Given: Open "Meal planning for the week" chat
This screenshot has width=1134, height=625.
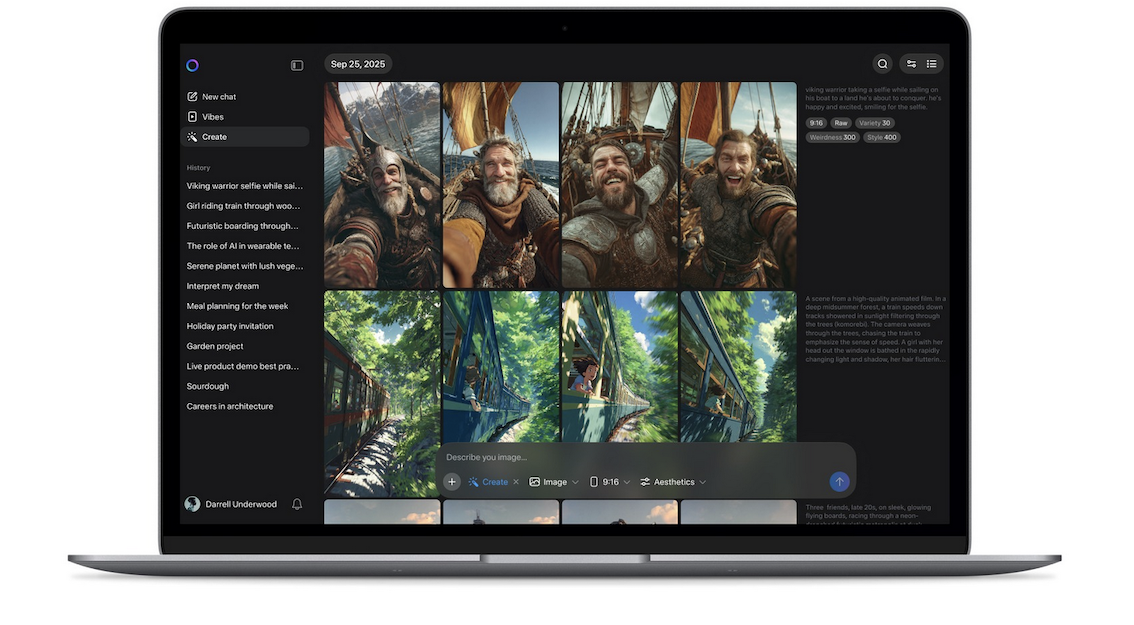Looking at the screenshot, I should (x=237, y=306).
